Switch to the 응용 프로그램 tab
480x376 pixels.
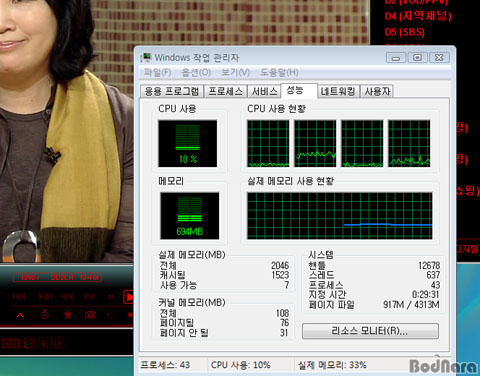172,91
